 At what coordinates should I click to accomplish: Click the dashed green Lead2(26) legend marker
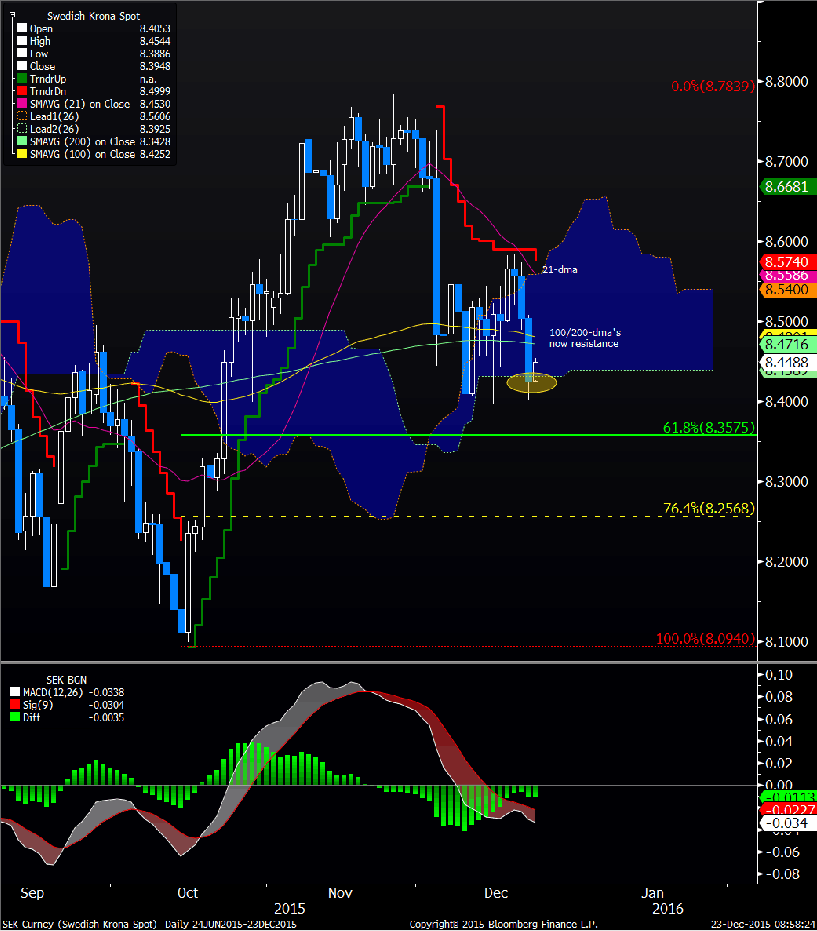[20, 130]
